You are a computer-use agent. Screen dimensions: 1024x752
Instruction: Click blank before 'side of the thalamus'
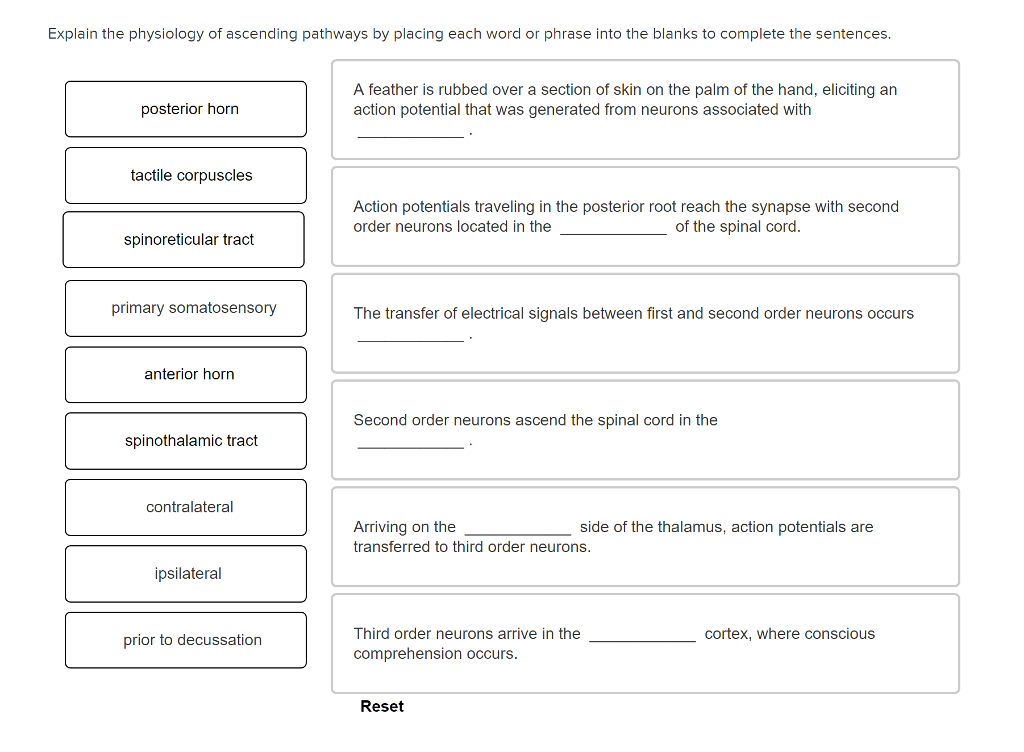[518, 528]
